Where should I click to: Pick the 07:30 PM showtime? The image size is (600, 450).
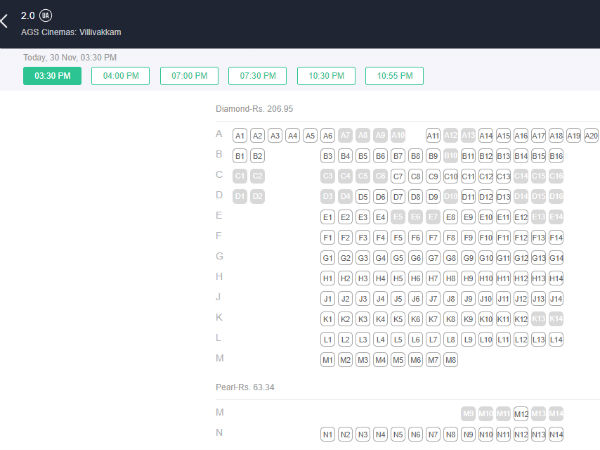tap(257, 76)
